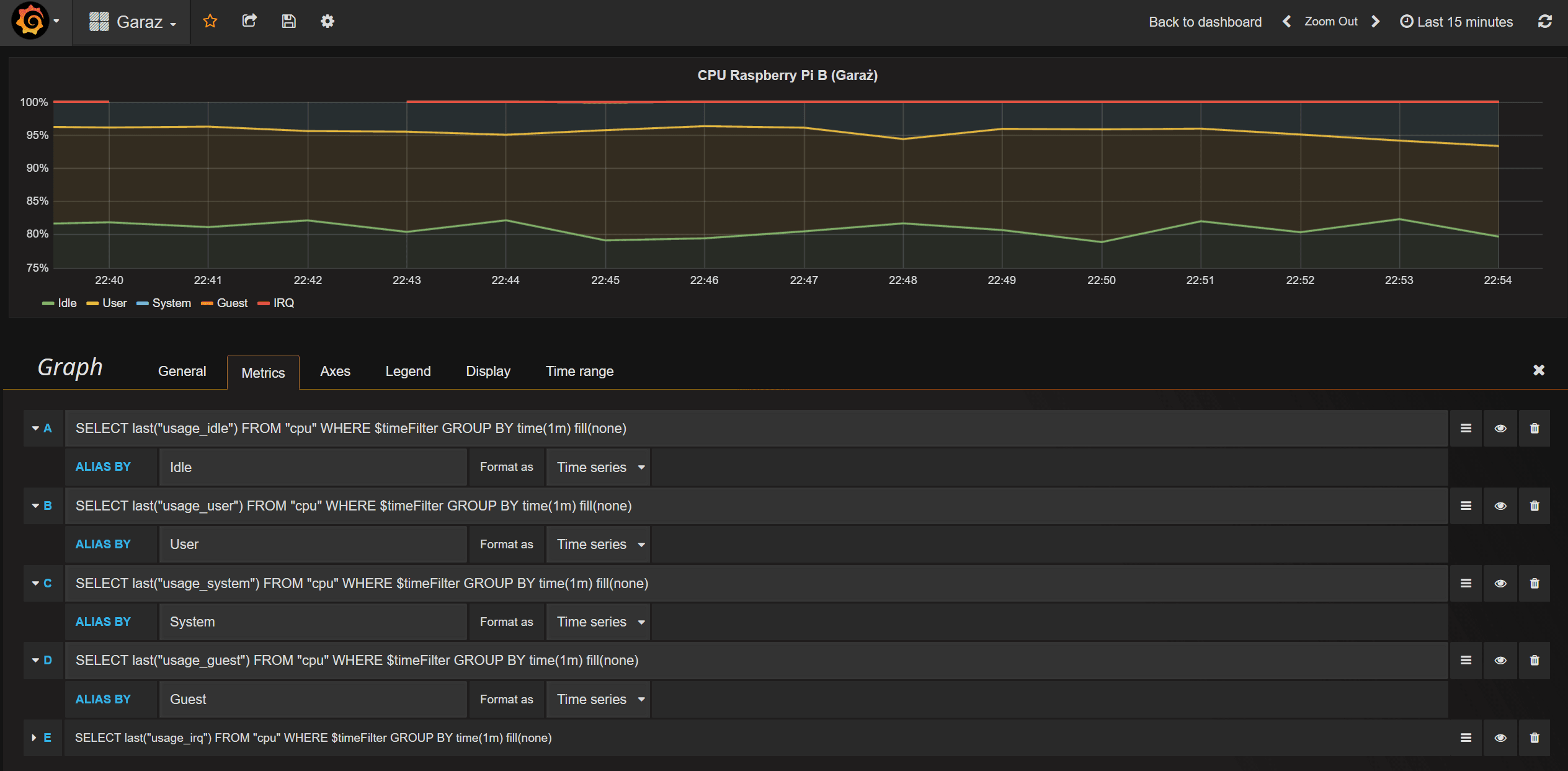
Task: Save the dashboard with floppy icon
Action: [x=288, y=22]
